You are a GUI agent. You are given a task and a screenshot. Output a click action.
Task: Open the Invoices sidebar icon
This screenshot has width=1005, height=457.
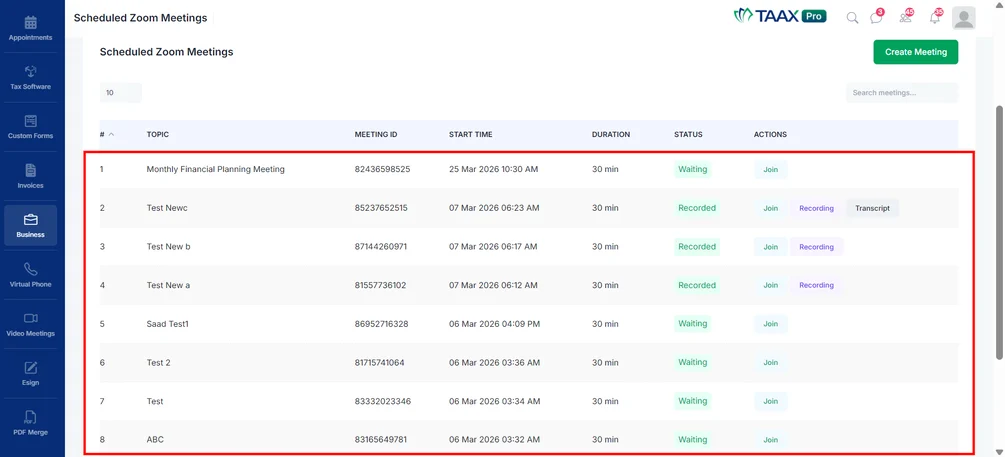(30, 170)
